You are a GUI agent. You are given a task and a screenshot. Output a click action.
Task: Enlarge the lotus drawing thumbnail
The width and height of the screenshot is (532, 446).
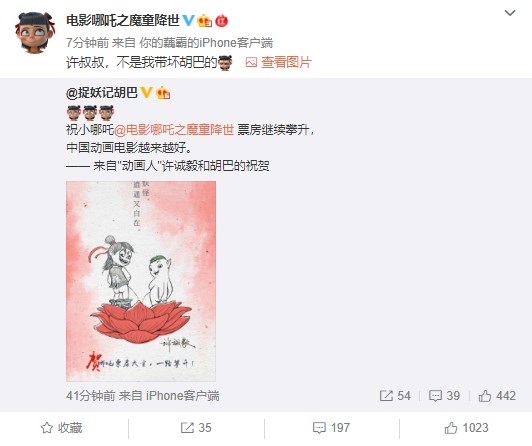pos(141,281)
